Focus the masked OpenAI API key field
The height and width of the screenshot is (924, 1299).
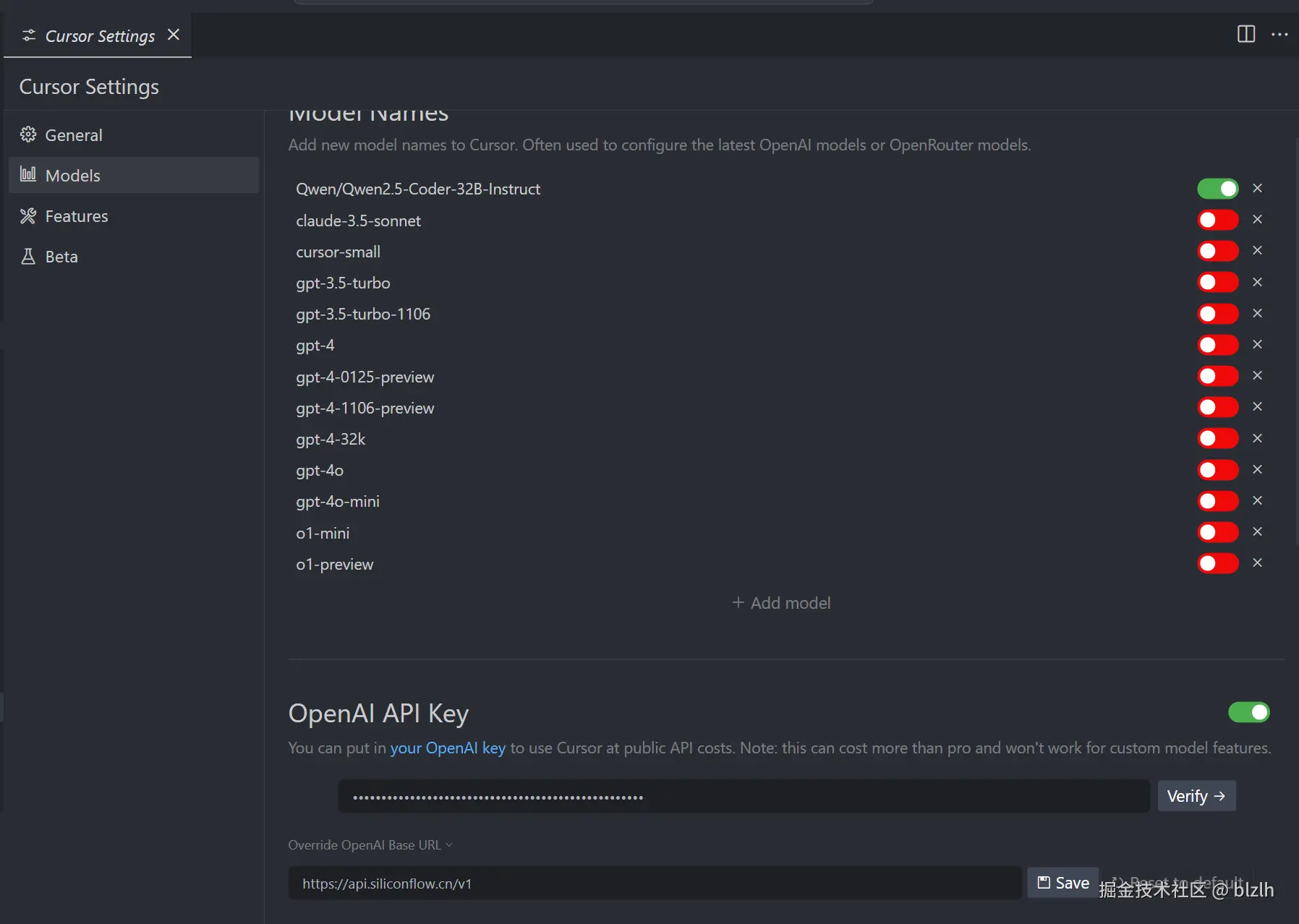(x=744, y=796)
